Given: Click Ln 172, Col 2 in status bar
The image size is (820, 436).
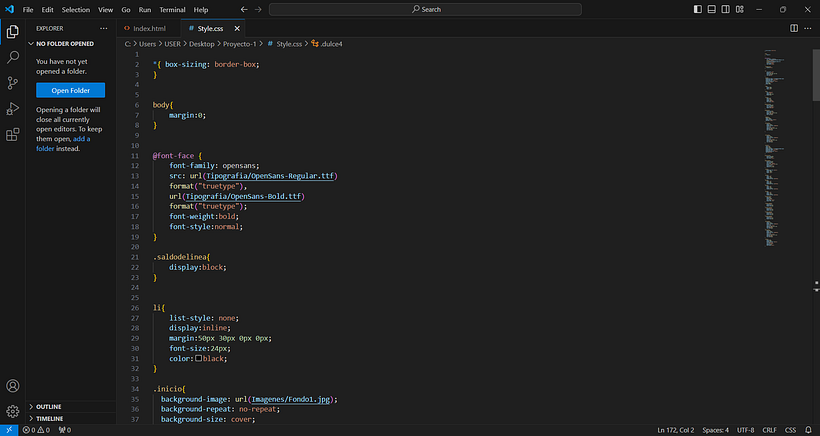Looking at the screenshot, I should (x=676, y=430).
